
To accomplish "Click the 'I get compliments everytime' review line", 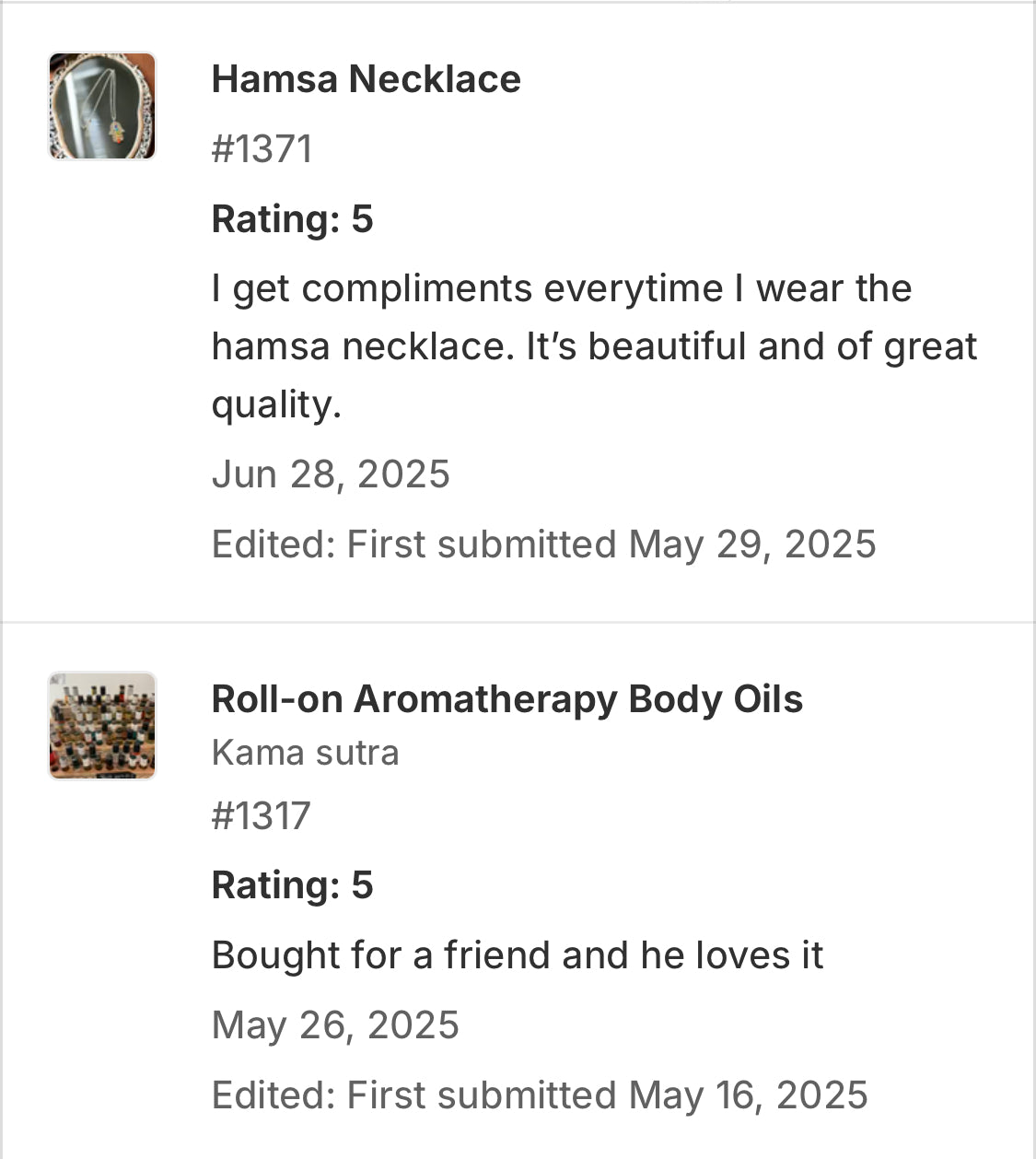I will [561, 289].
